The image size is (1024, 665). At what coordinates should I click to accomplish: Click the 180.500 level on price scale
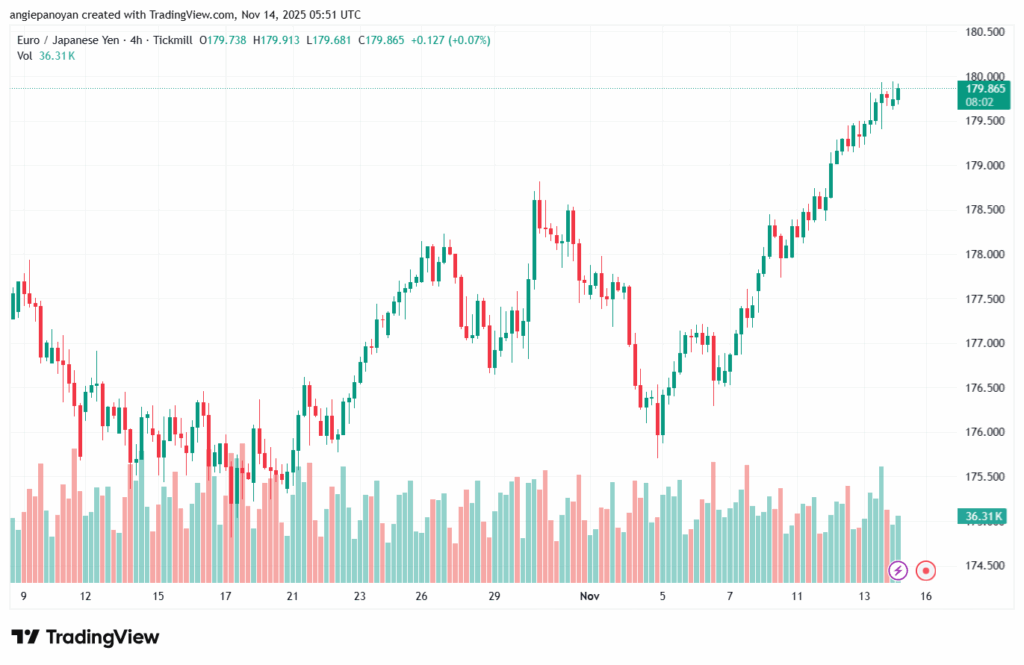point(983,32)
